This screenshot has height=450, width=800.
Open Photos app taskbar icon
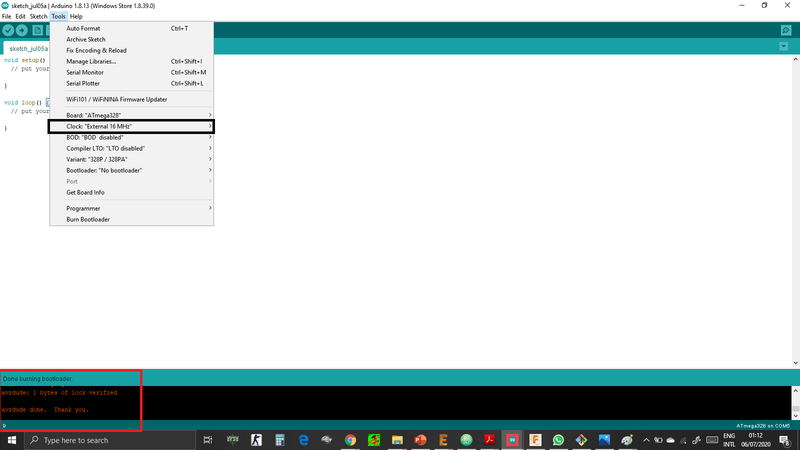pyautogui.click(x=604, y=440)
